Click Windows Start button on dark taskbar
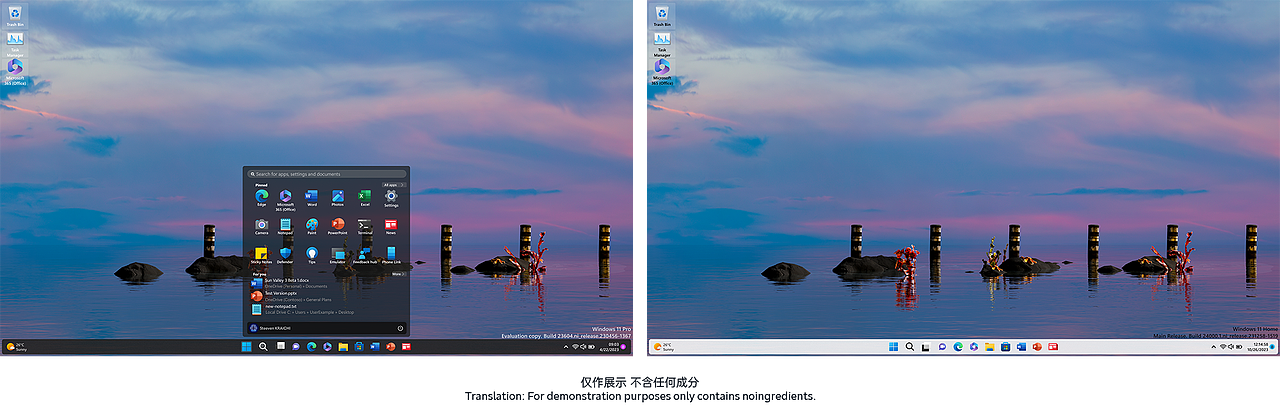This screenshot has height=419, width=1280. click(x=246, y=347)
